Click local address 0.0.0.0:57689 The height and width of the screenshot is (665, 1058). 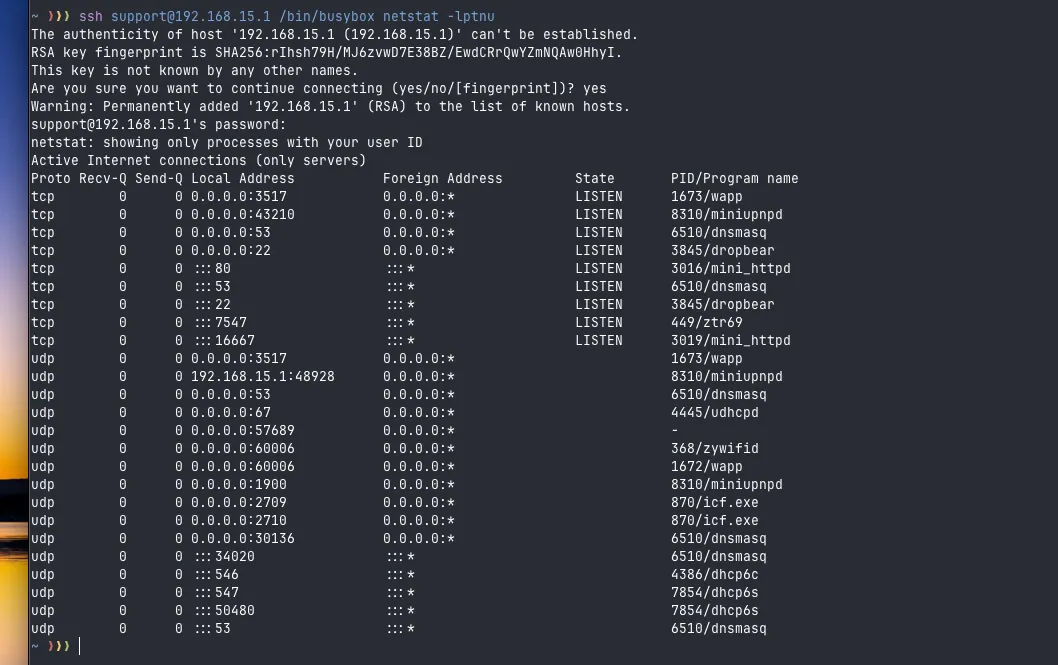pos(243,430)
